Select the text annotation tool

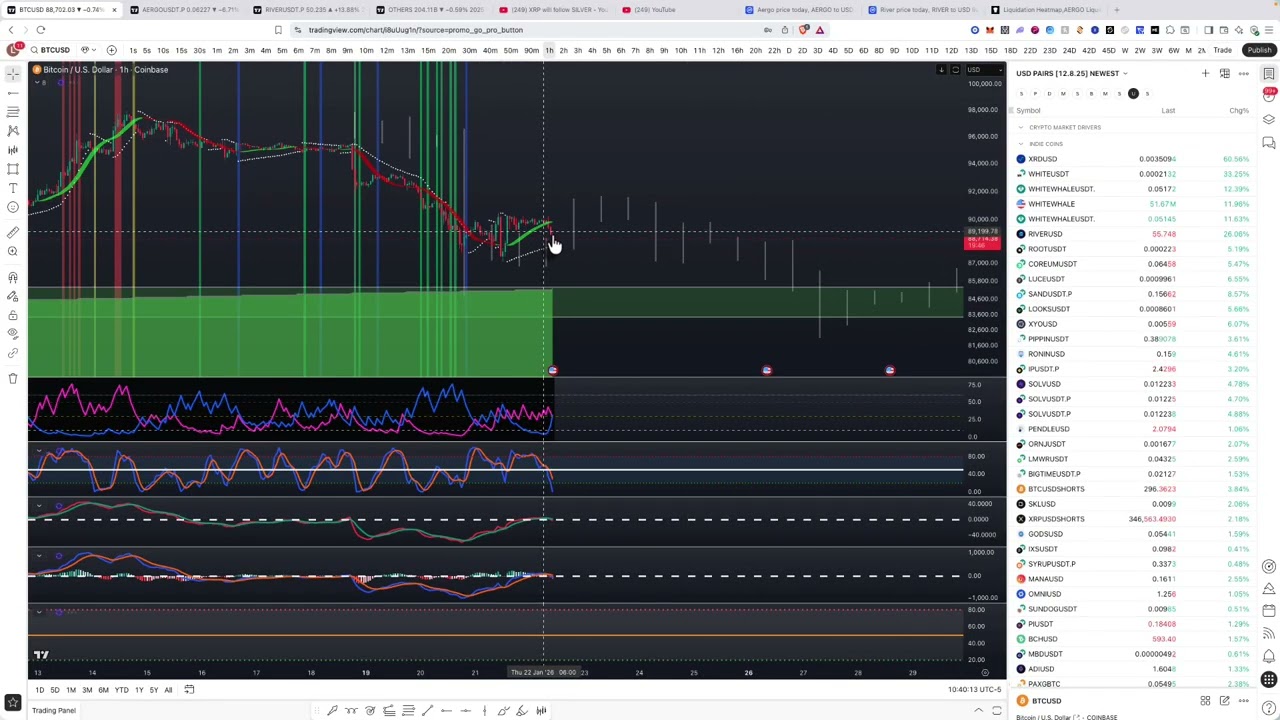[x=13, y=188]
